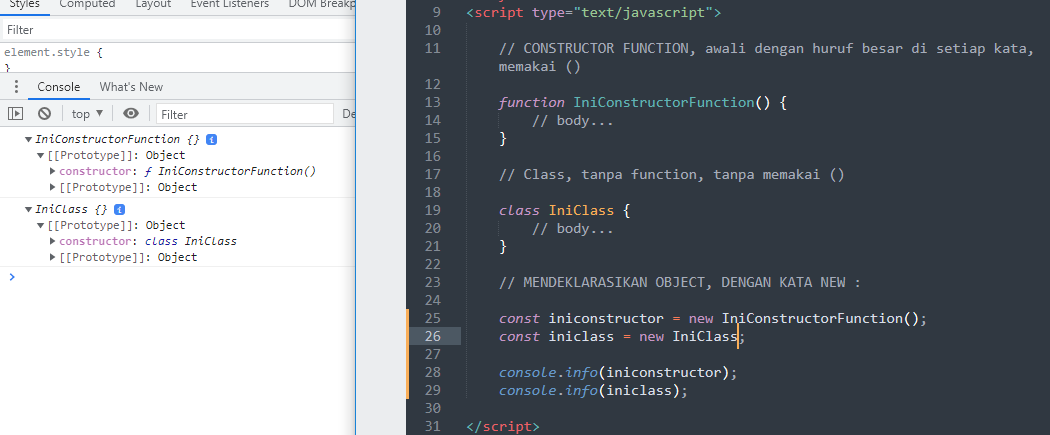Screen dimensions: 1050x435
Task: Click the element.style rule text
Action: [54, 52]
